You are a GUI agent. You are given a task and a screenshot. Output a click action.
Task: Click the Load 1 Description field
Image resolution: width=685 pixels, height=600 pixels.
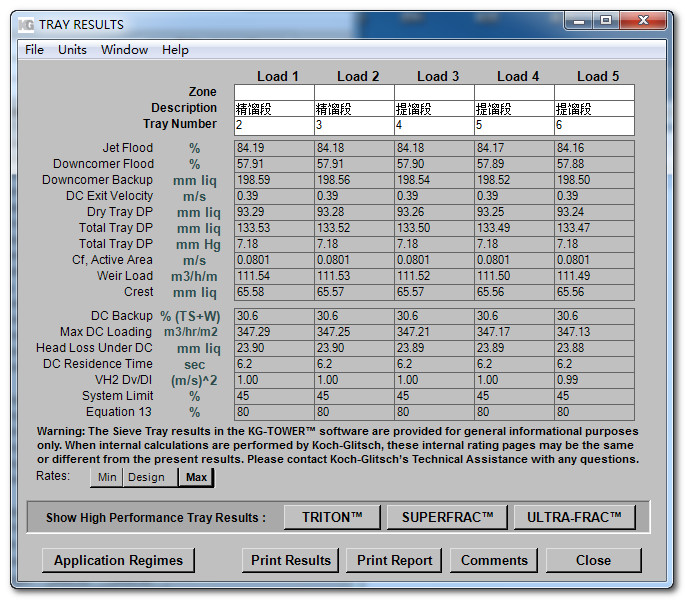coord(274,109)
